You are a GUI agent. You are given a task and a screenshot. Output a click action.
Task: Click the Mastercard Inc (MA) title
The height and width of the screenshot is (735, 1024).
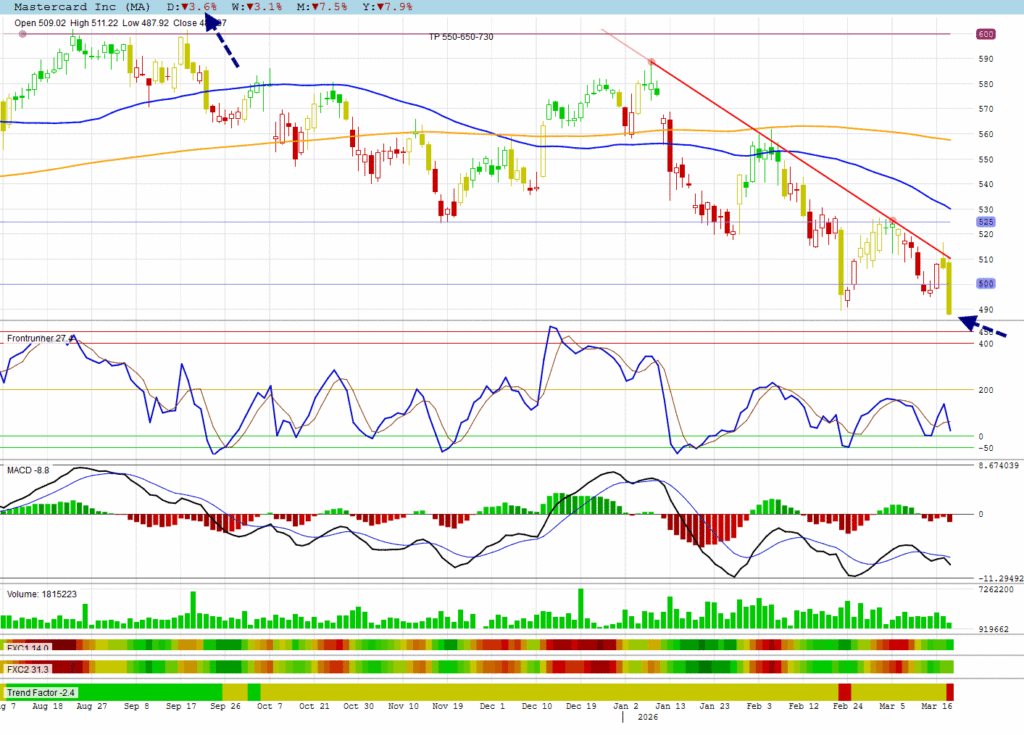pos(82,7)
